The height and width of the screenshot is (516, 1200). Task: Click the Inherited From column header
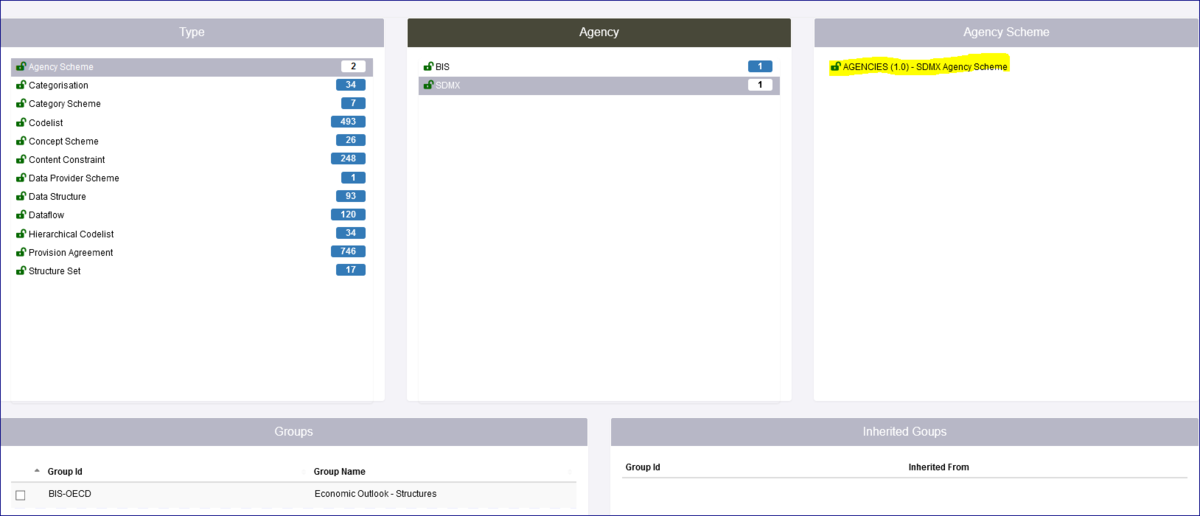point(938,468)
